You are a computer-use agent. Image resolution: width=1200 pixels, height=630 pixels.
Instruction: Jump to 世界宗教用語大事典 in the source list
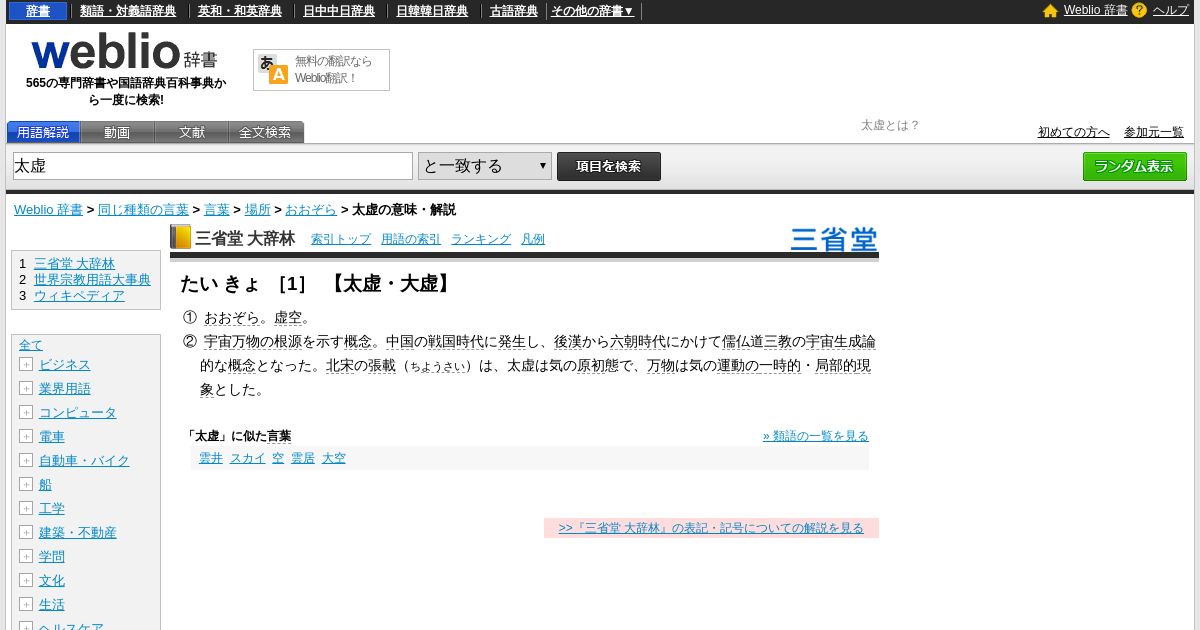pyautogui.click(x=92, y=279)
